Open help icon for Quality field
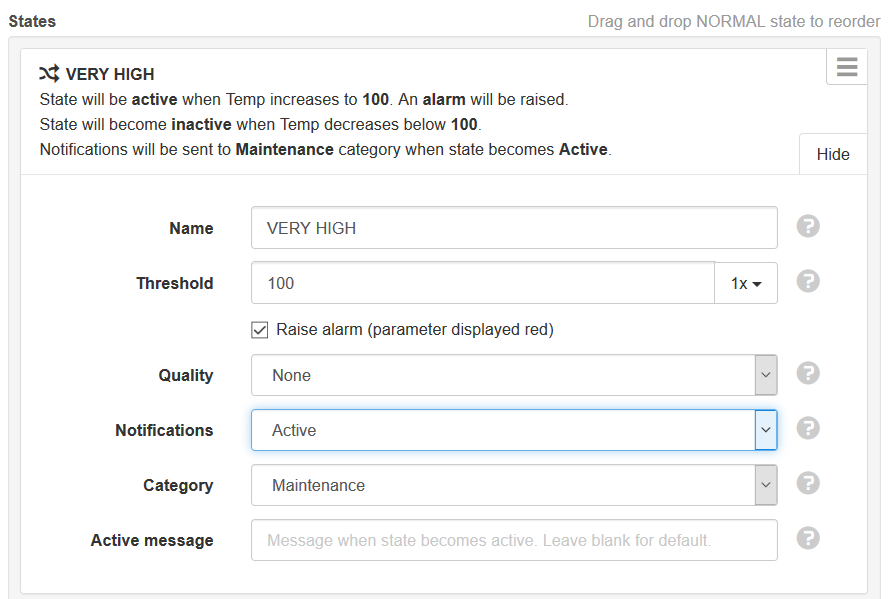The height and width of the screenshot is (599, 891). click(x=807, y=373)
